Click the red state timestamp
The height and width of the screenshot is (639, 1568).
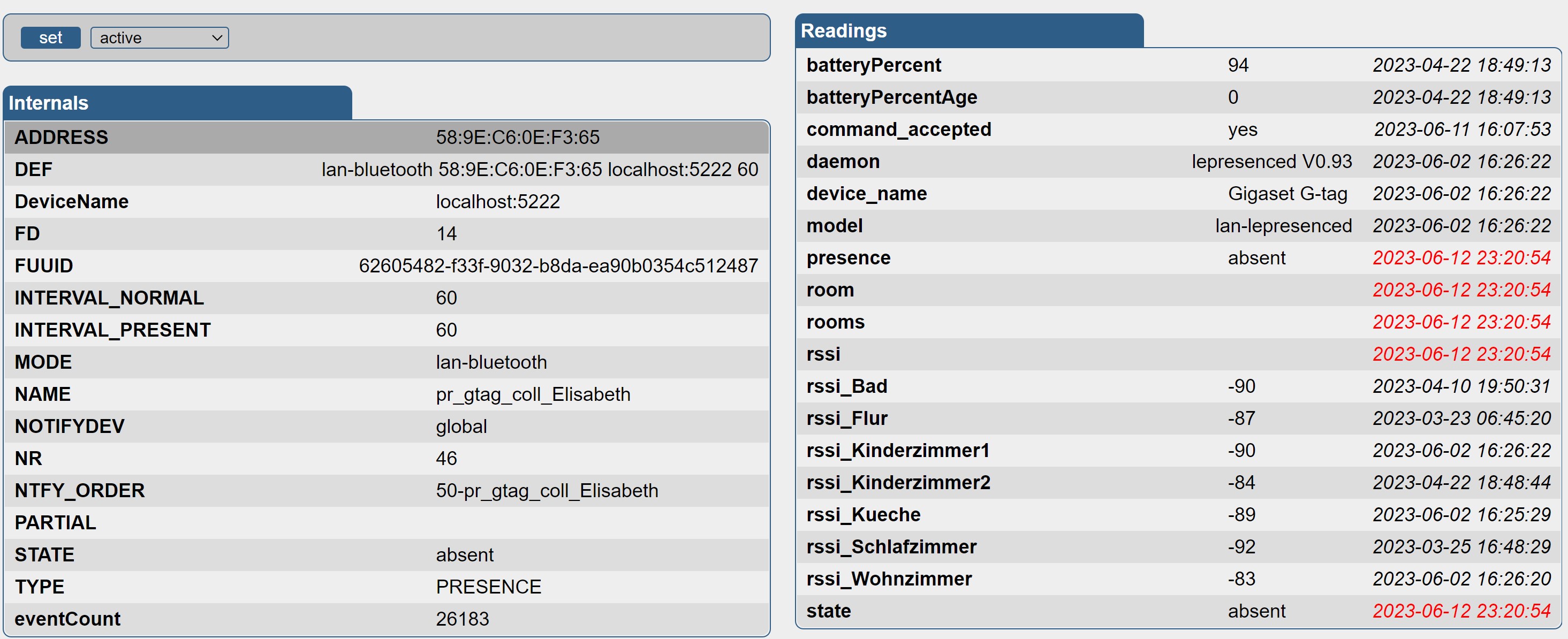[x=1461, y=611]
